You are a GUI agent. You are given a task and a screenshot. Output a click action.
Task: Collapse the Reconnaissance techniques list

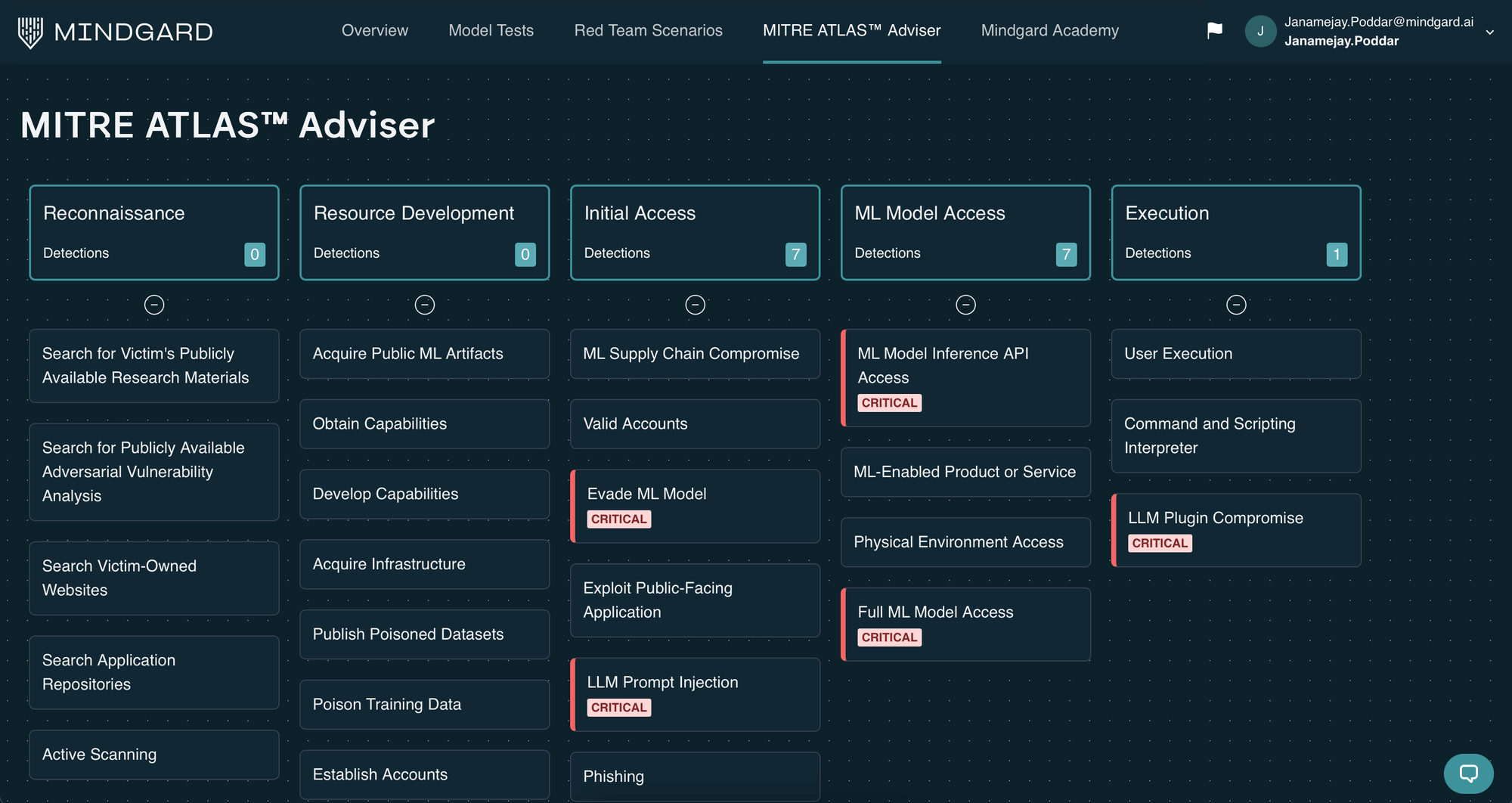[x=154, y=305]
